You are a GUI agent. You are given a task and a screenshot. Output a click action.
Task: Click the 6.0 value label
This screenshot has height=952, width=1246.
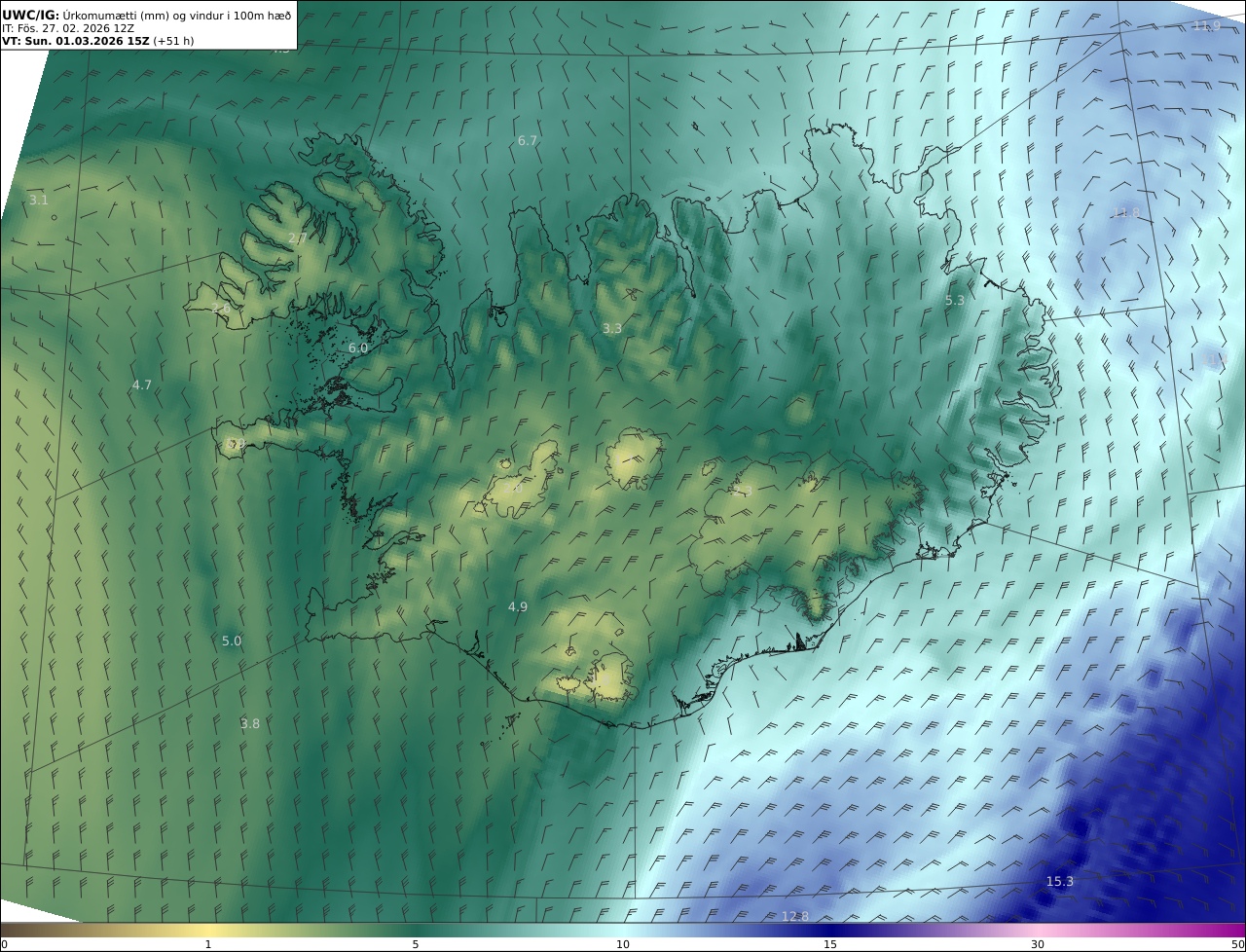[x=358, y=348]
